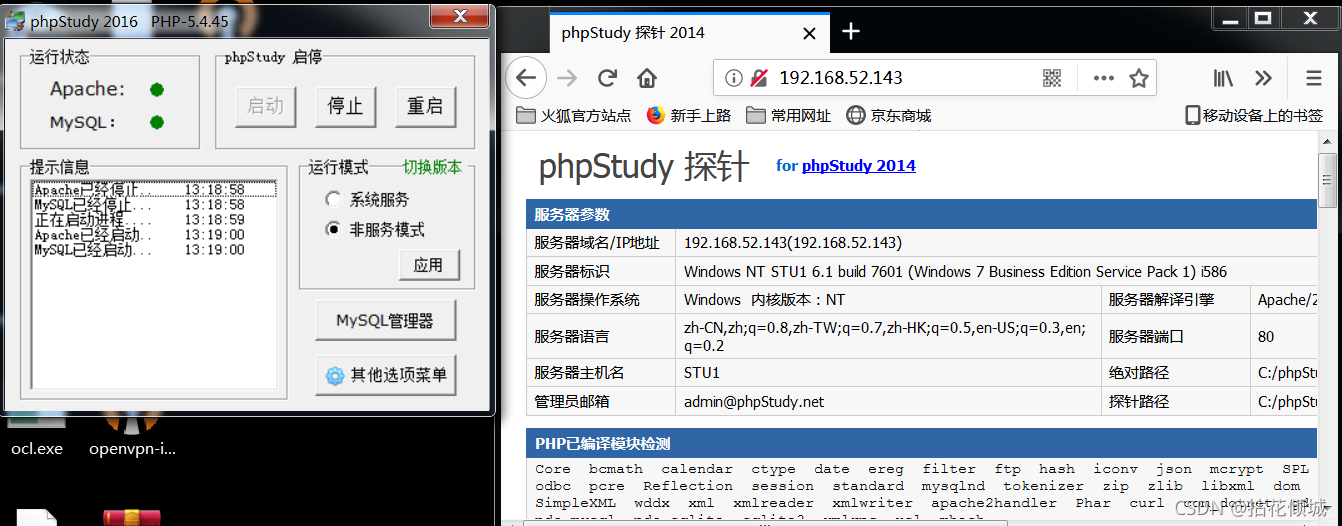Click the 应用 button

pos(429,265)
